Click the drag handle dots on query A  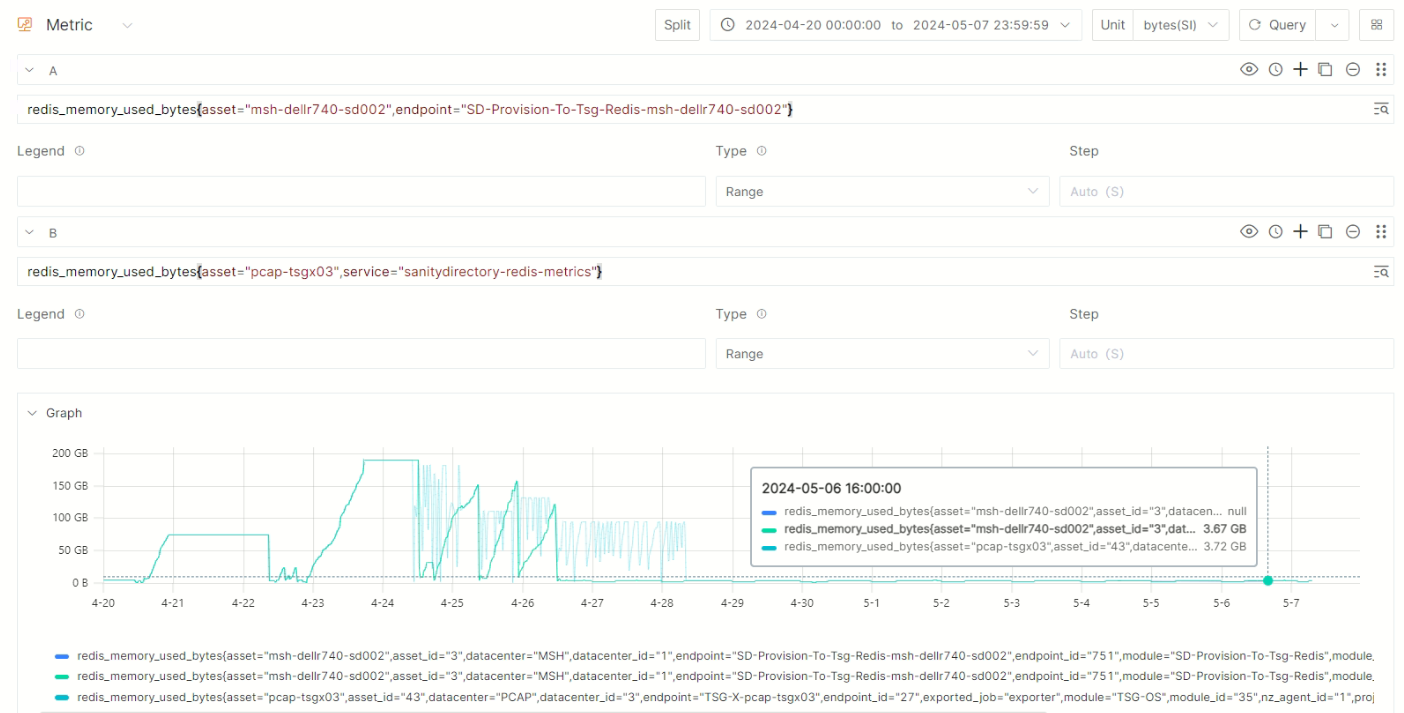click(1380, 70)
